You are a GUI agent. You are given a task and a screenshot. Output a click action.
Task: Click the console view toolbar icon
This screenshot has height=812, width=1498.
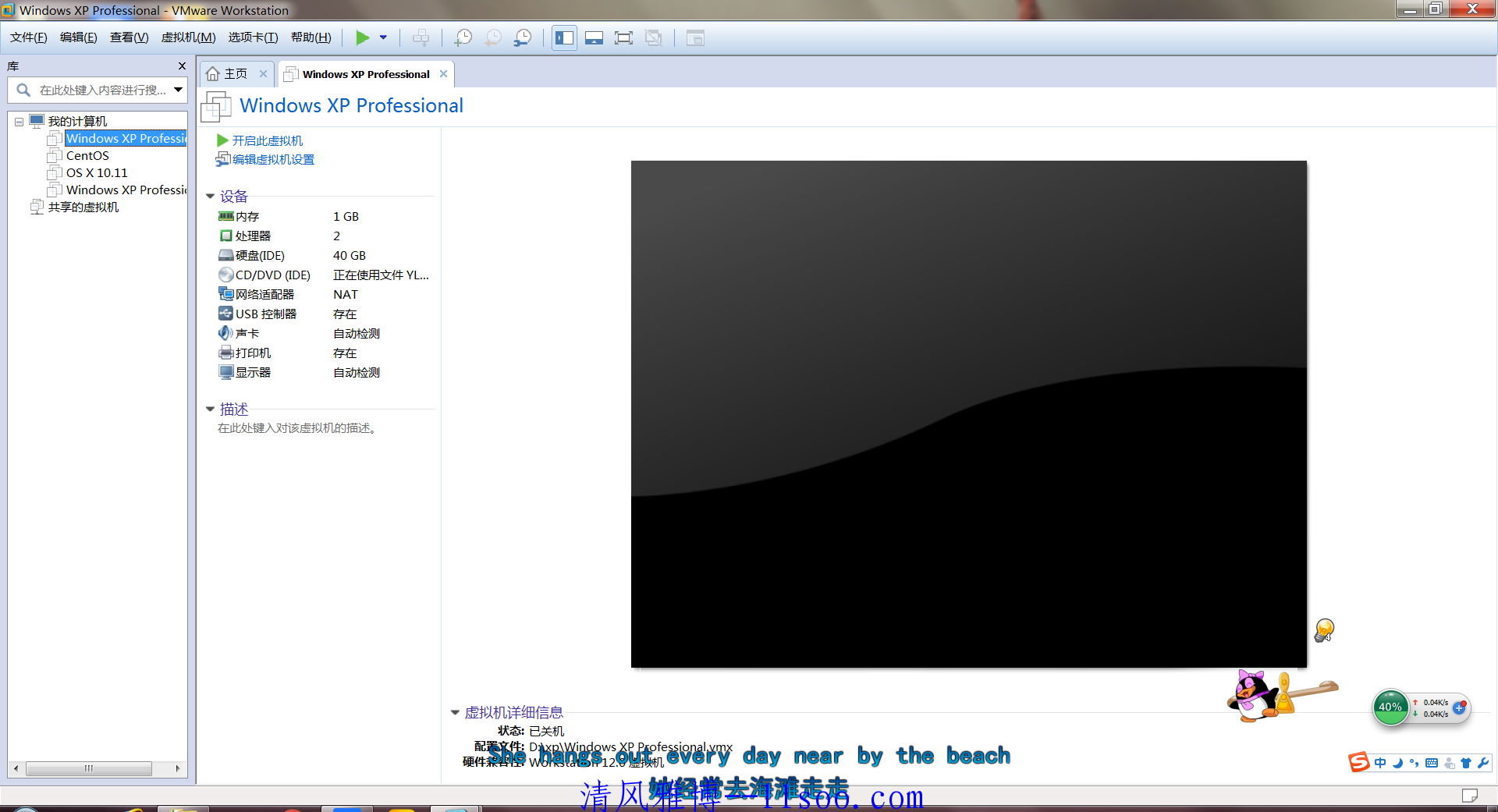[695, 37]
